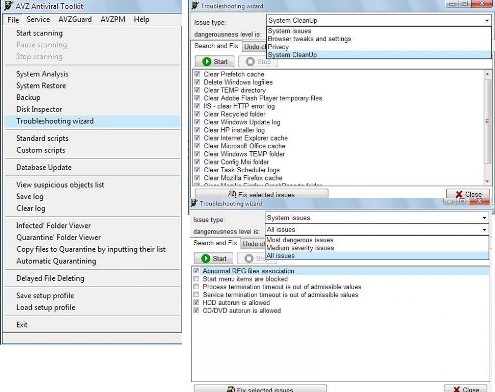Select Medium severity issues option
Viewport: 495px width, 392px height.
click(377, 248)
